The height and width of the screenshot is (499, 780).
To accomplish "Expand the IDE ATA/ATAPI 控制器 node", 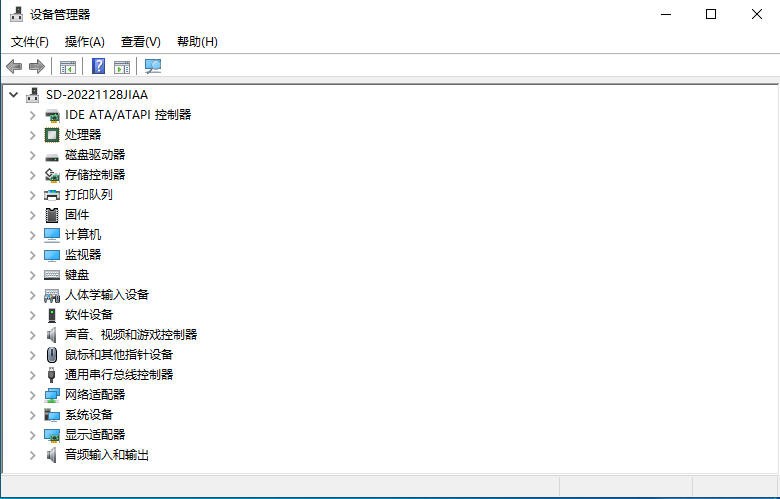I will 32,115.
